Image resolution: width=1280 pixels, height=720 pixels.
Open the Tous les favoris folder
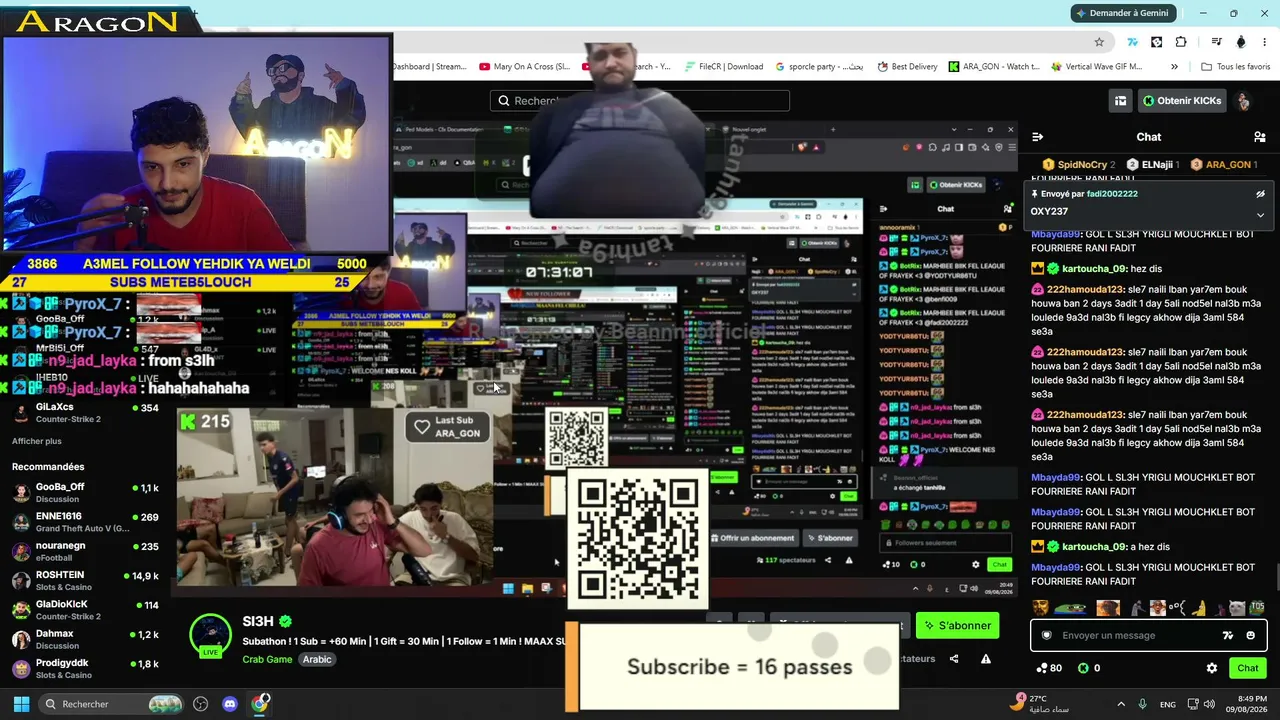tap(1235, 67)
